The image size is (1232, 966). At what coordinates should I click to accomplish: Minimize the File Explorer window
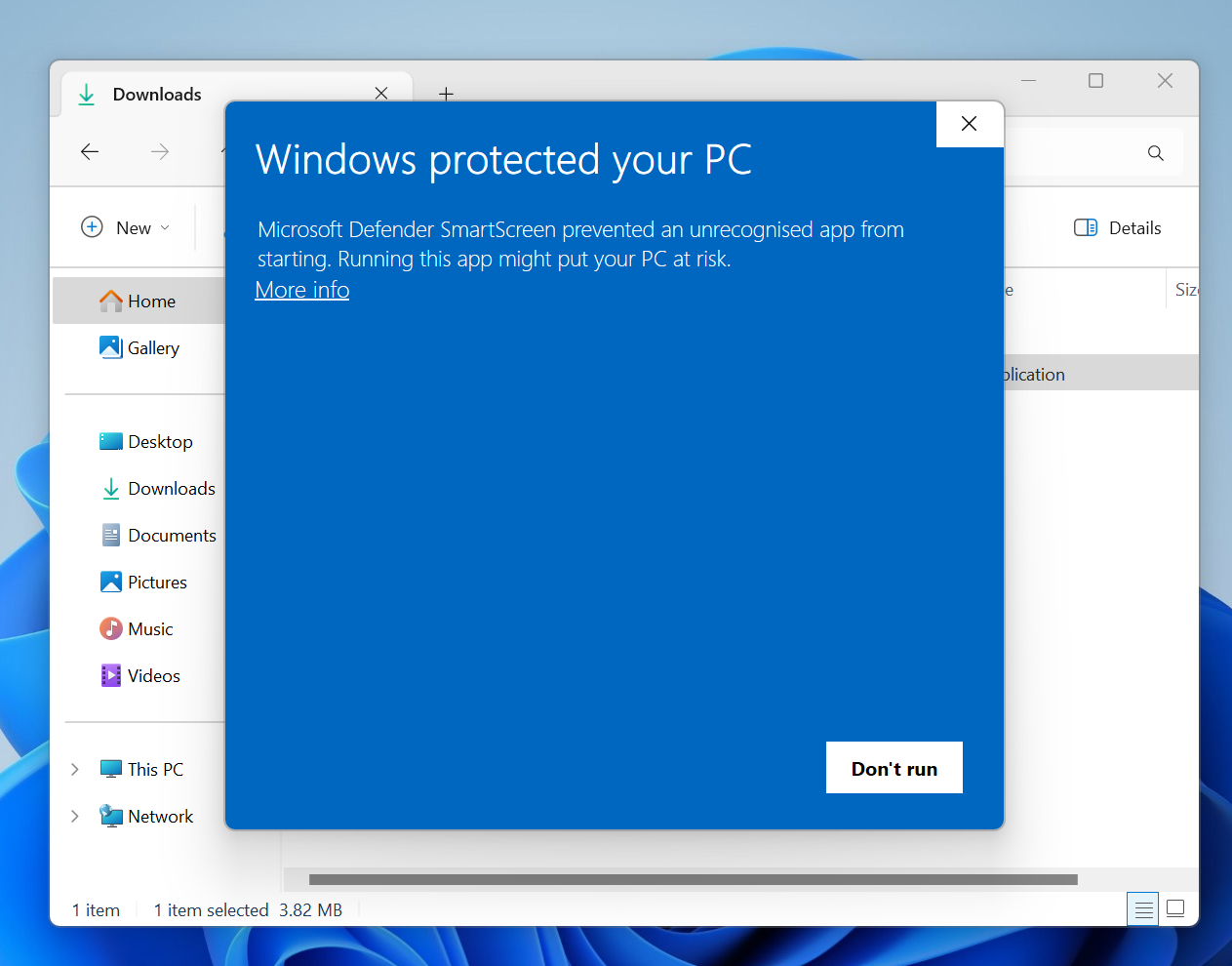1028,81
